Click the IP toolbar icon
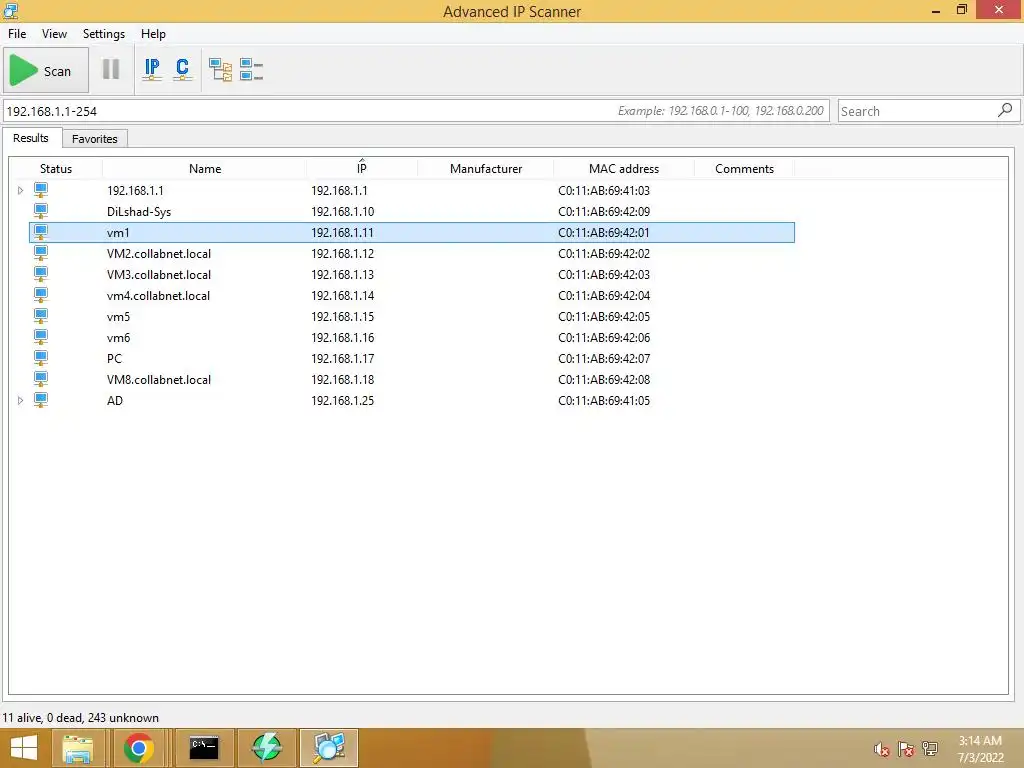Viewport: 1024px width, 768px height. [x=152, y=69]
